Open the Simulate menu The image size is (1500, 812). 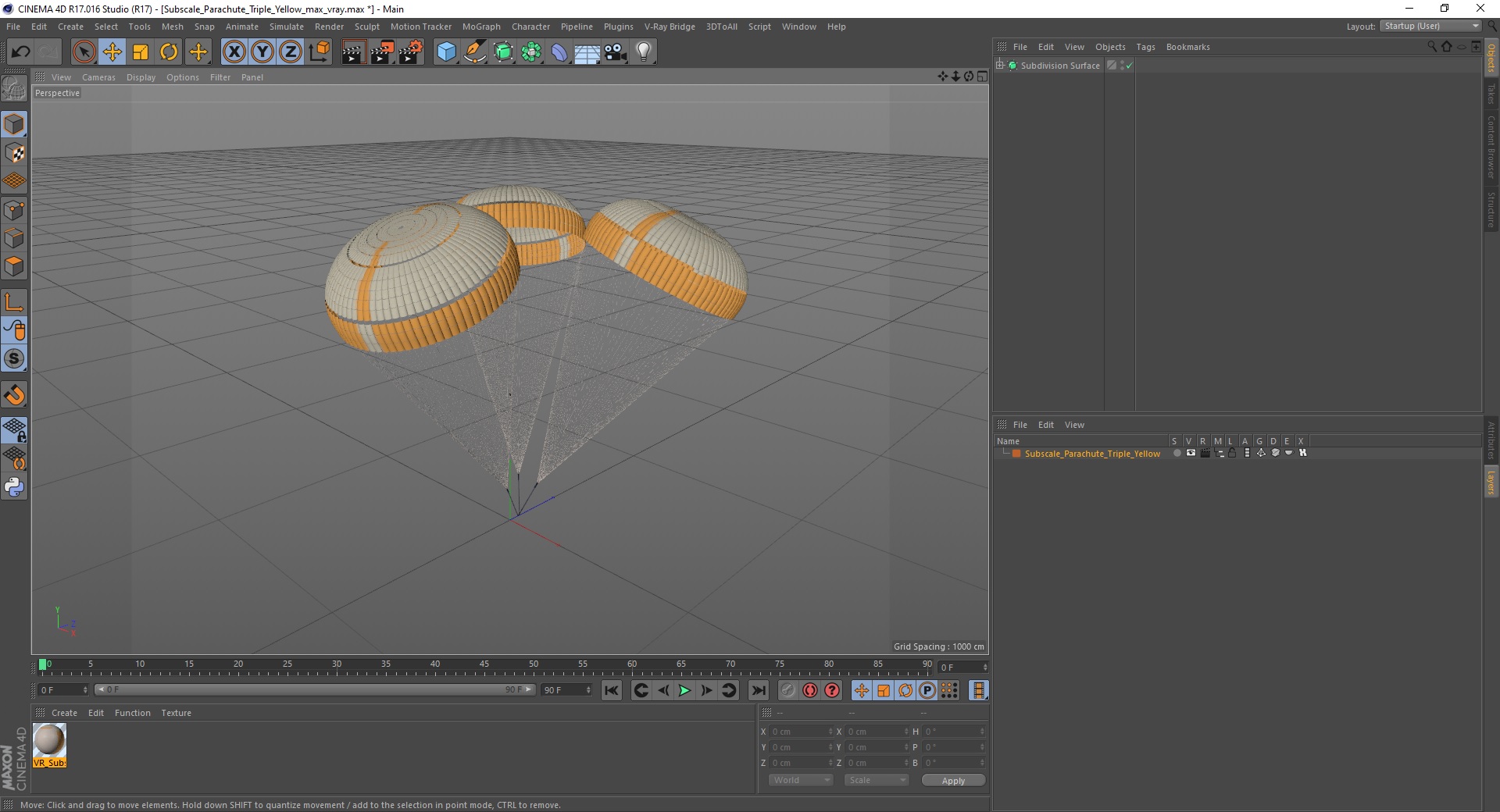(x=287, y=27)
